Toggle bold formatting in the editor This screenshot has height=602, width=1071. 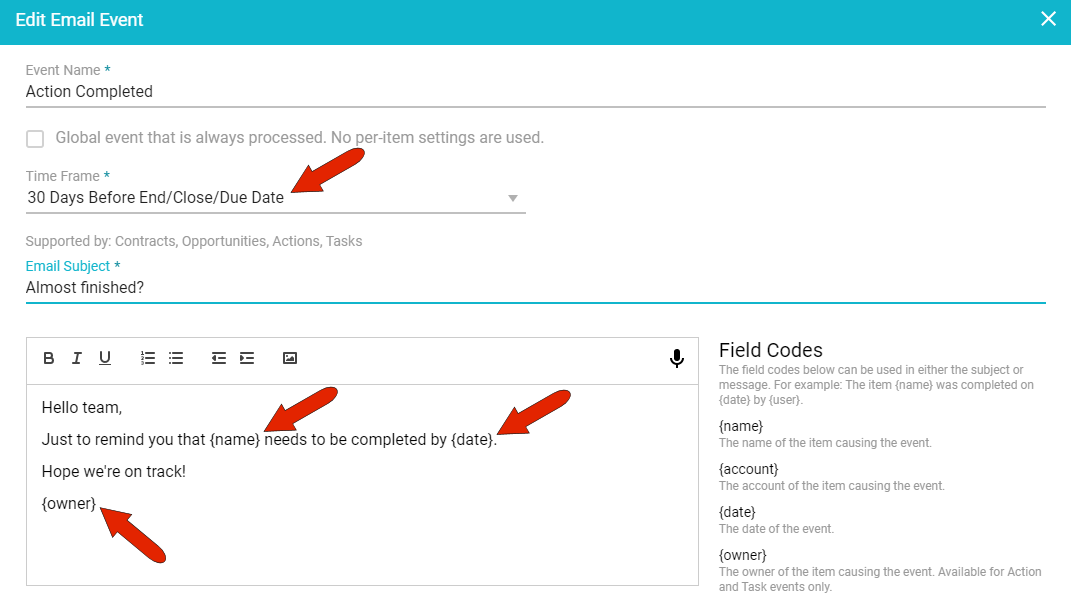[48, 358]
